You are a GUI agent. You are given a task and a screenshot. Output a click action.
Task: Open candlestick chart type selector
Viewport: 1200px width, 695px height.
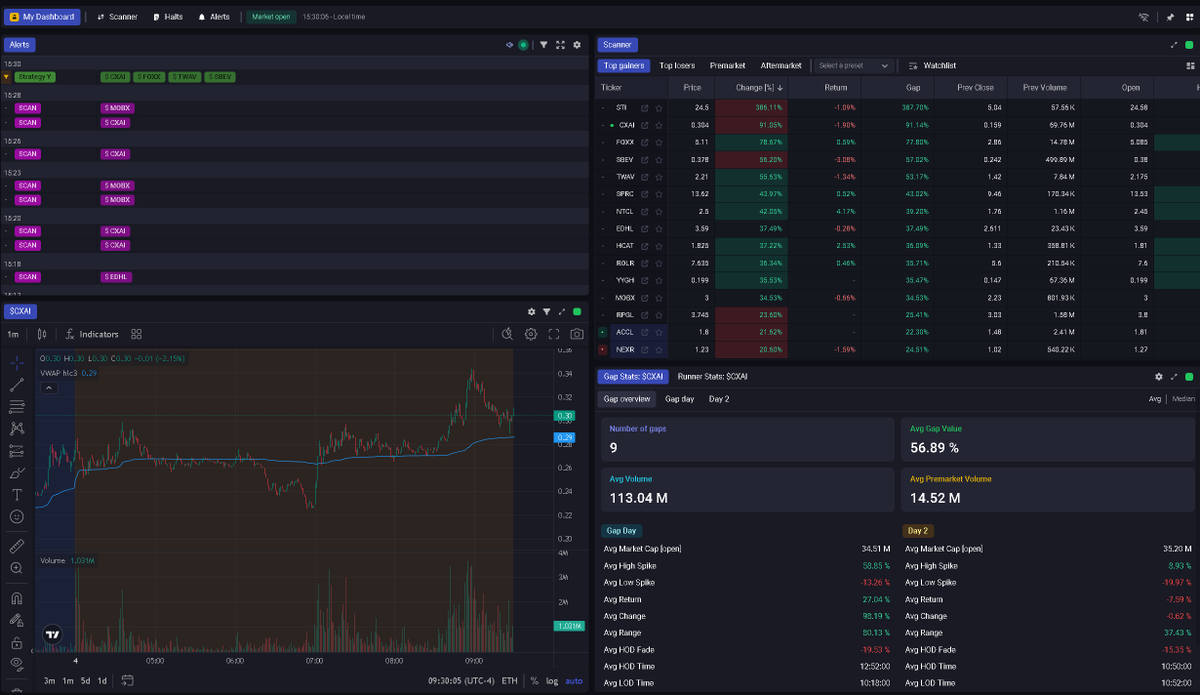coord(42,334)
